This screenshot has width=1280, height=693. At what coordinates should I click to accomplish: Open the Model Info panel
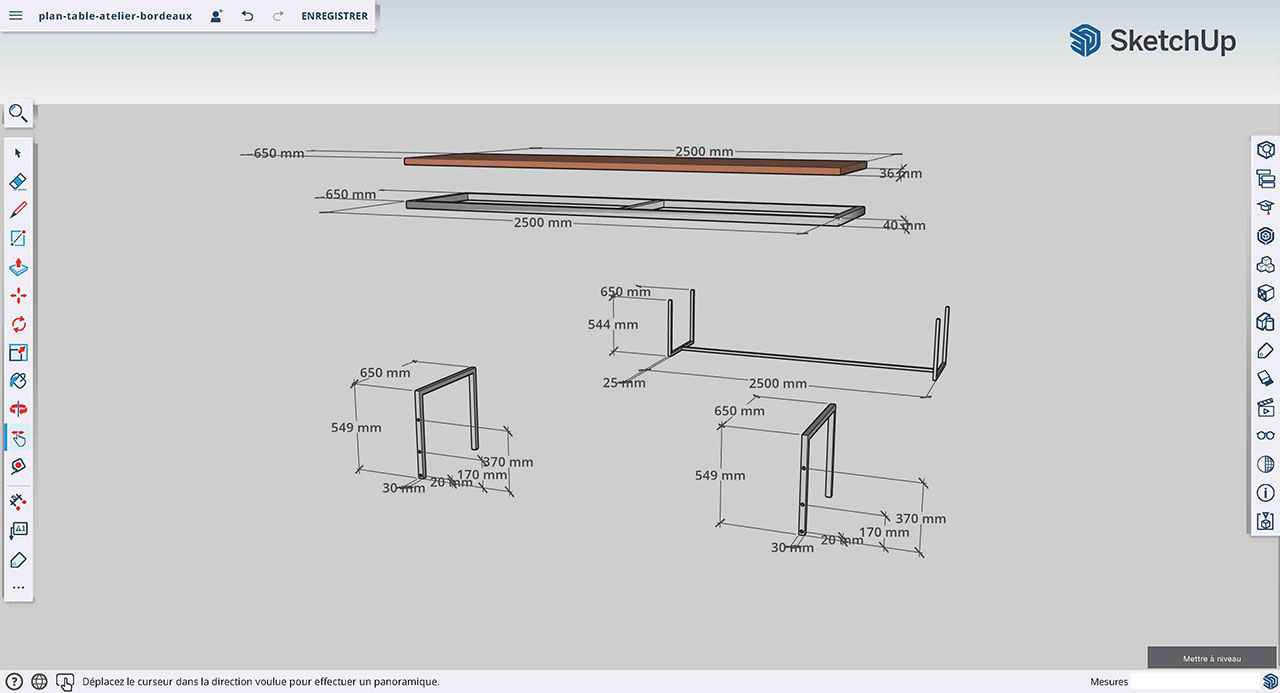coord(1265,493)
